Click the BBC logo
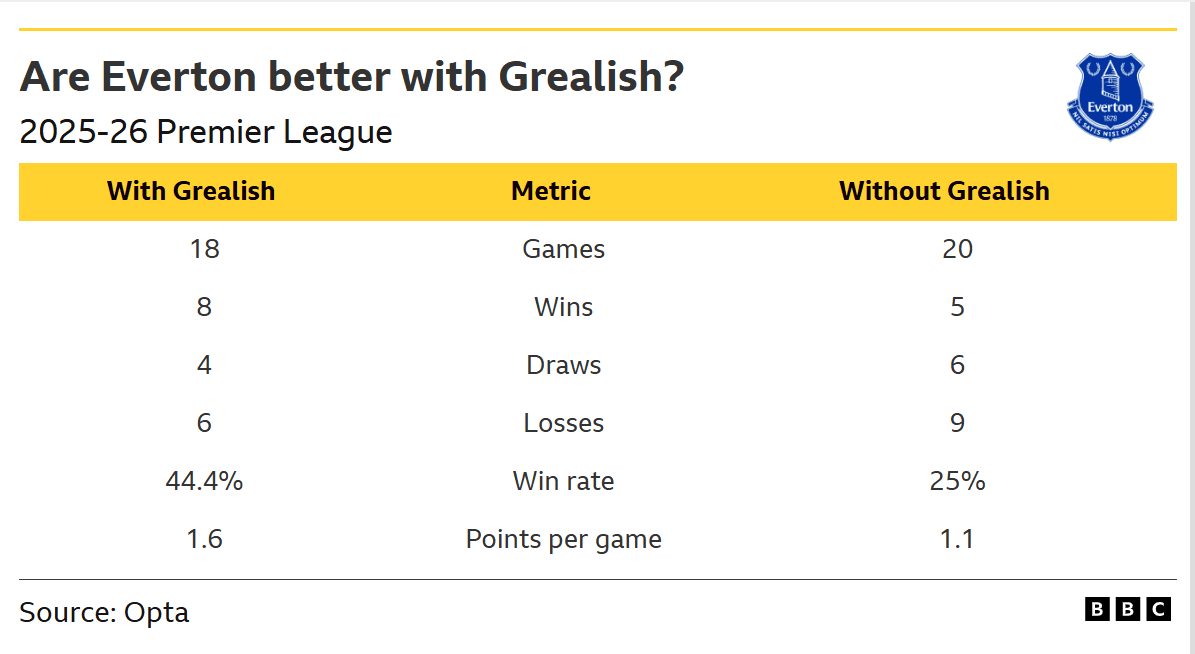1195x654 pixels. [x=1127, y=609]
